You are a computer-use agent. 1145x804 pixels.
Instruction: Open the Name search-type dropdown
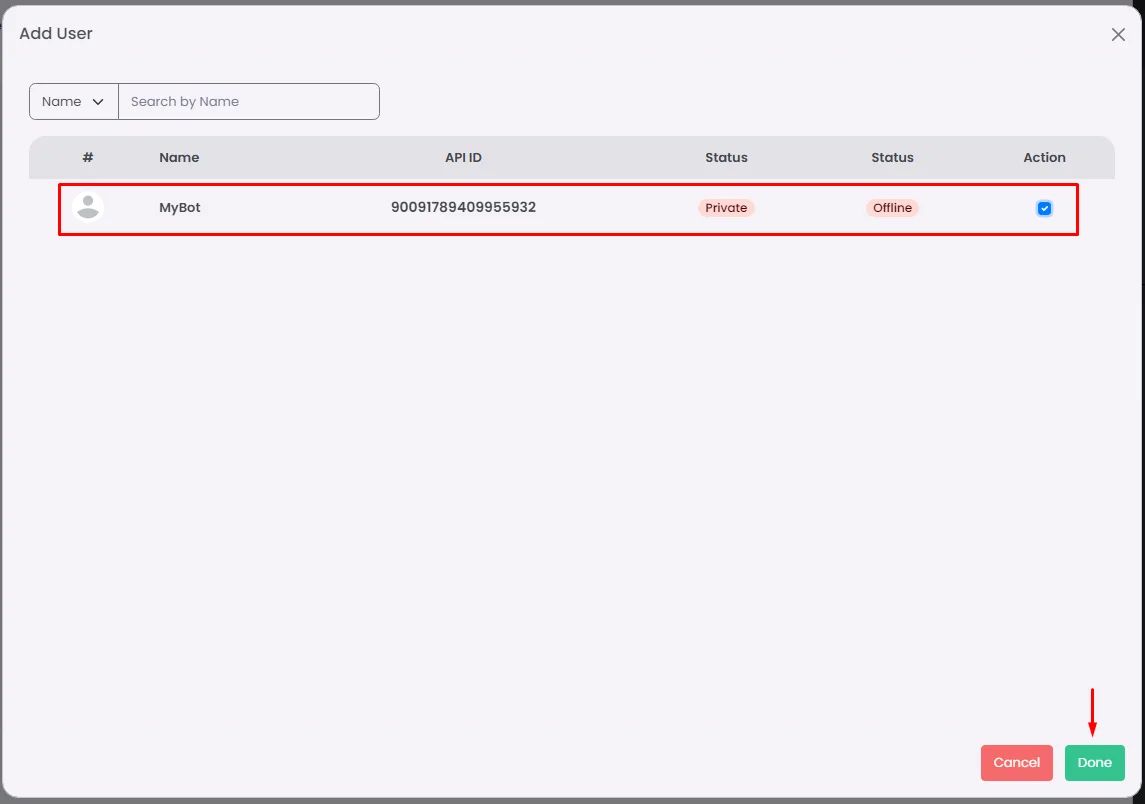pyautogui.click(x=74, y=102)
